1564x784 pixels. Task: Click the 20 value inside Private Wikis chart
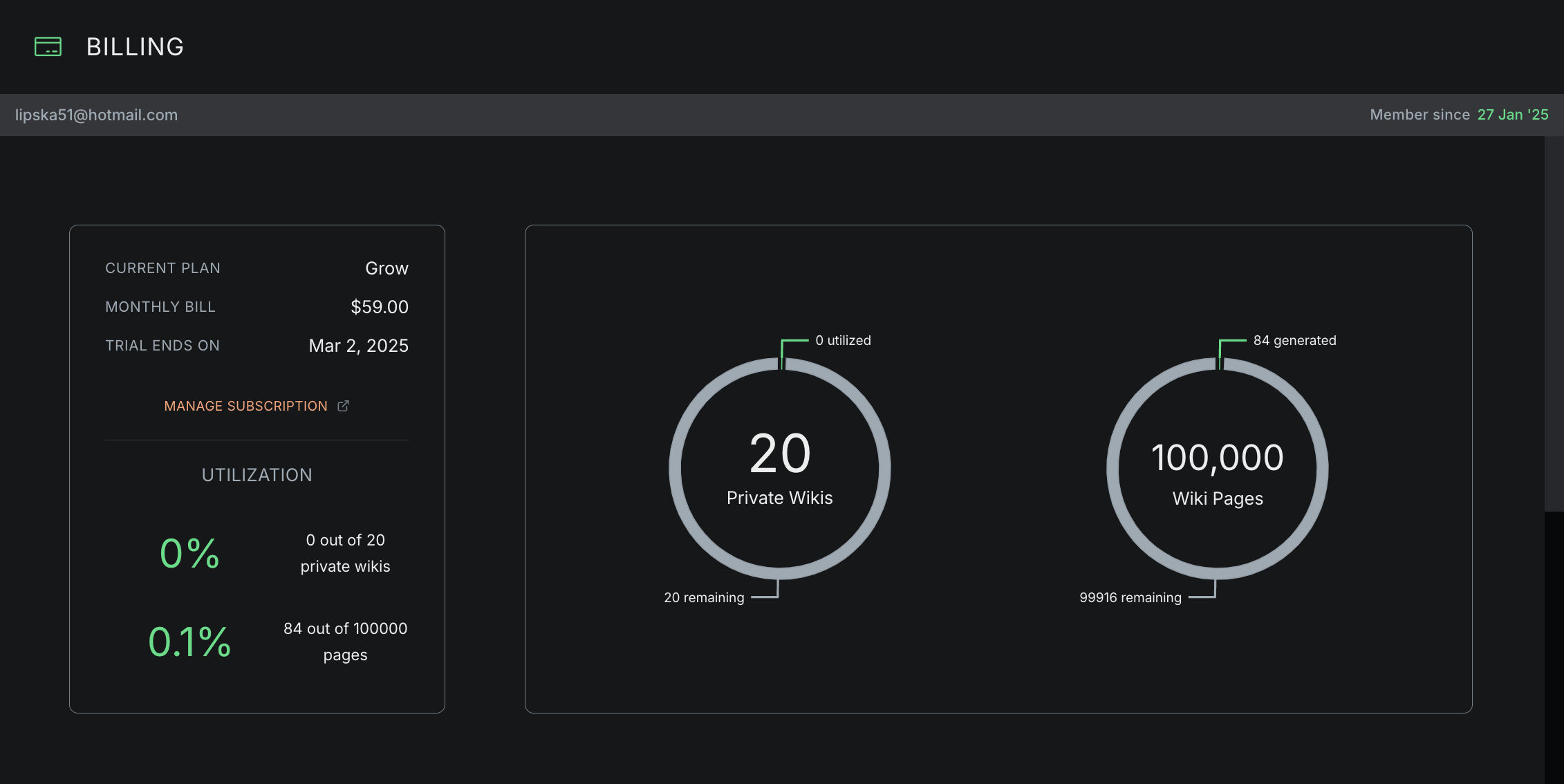pos(780,454)
